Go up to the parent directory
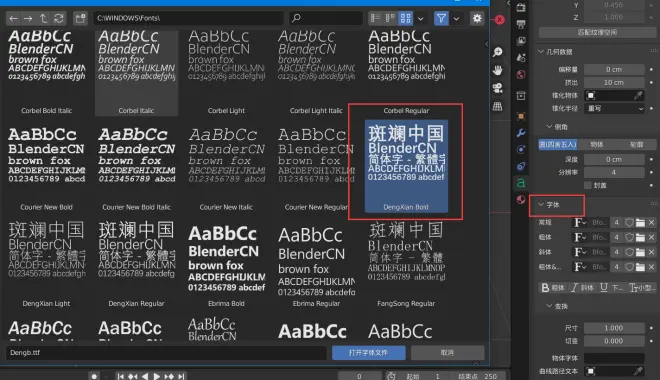 (x=43, y=19)
